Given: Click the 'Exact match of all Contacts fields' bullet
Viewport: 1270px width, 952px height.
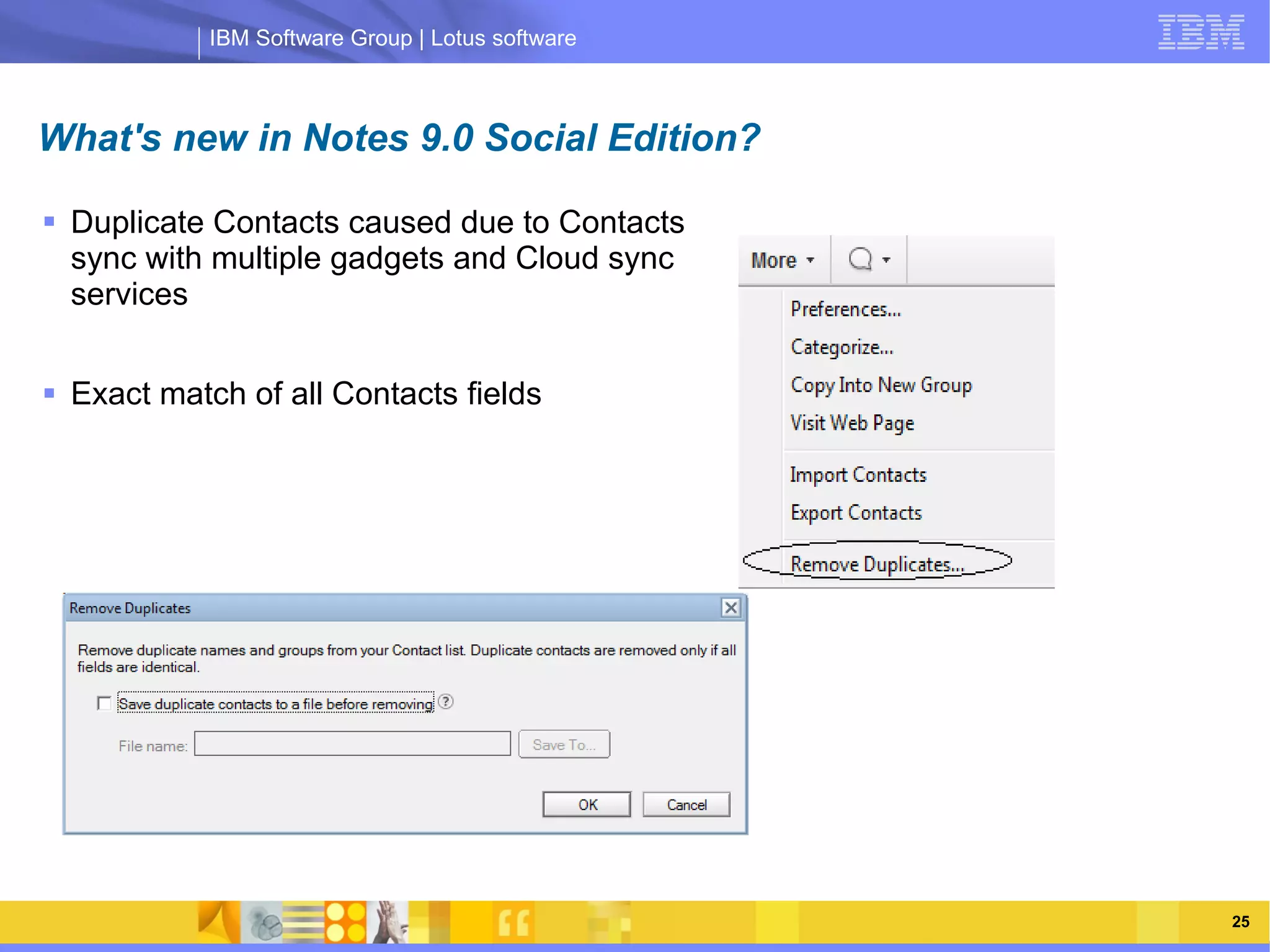Looking at the screenshot, I should (x=306, y=393).
